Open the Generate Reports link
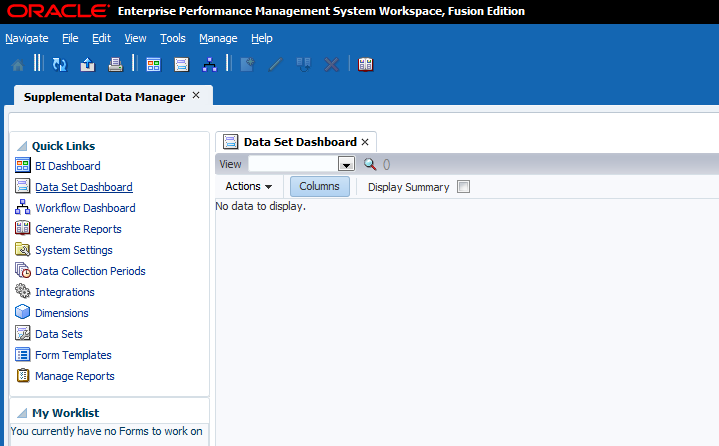 [x=78, y=229]
